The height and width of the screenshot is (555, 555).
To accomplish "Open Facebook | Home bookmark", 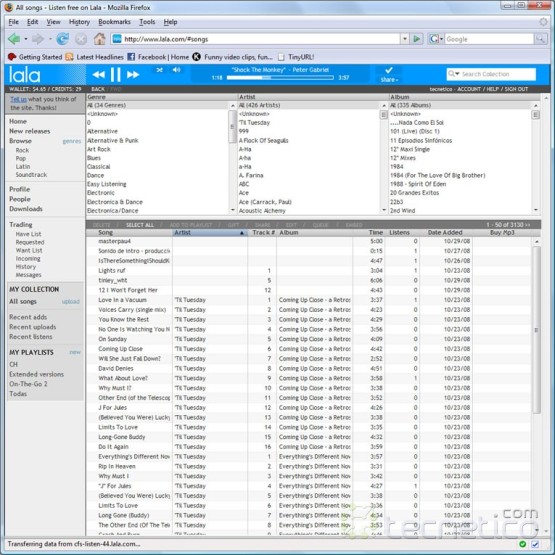I will click(158, 57).
